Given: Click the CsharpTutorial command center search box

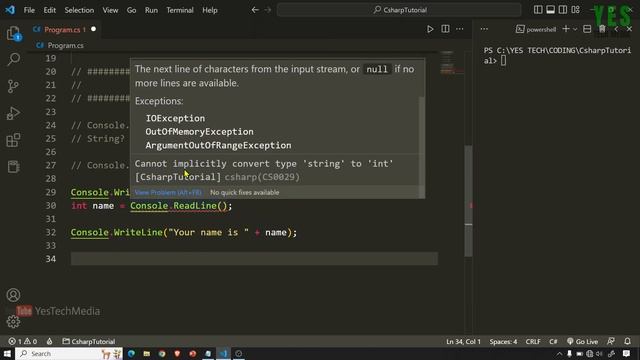Looking at the screenshot, I should coord(399,10).
